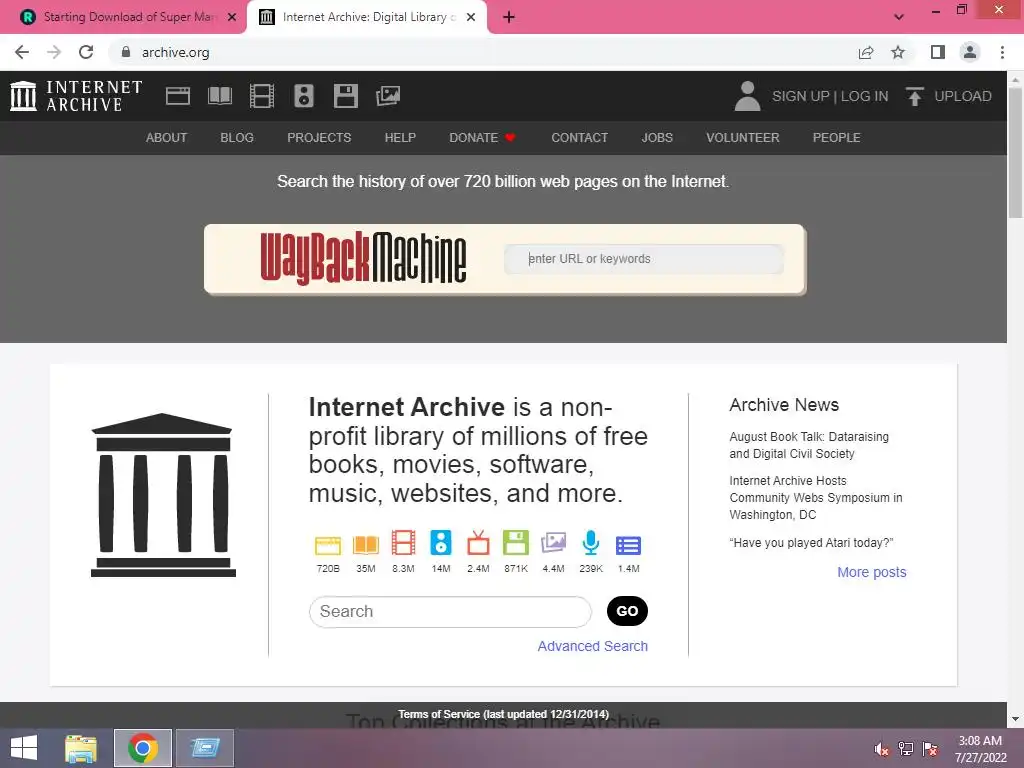Select the blue collections list icon labeled 1.4M
This screenshot has height=768, width=1024.
coord(628,545)
